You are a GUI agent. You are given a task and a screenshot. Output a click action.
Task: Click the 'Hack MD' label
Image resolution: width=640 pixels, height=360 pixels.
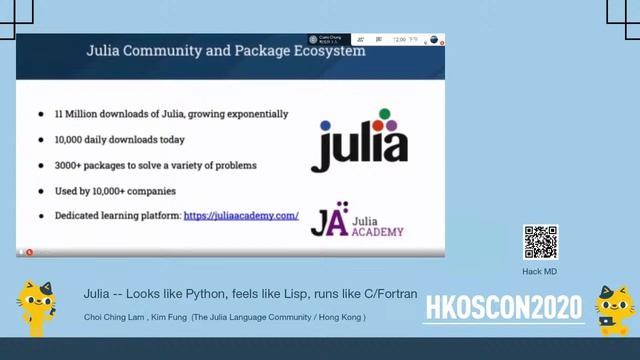coord(540,271)
